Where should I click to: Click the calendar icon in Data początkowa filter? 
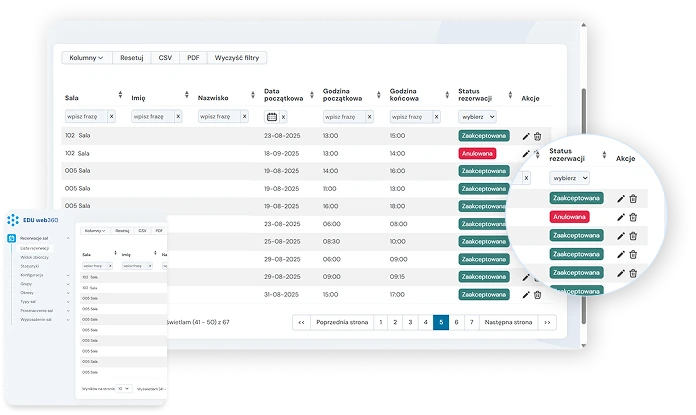click(270, 117)
